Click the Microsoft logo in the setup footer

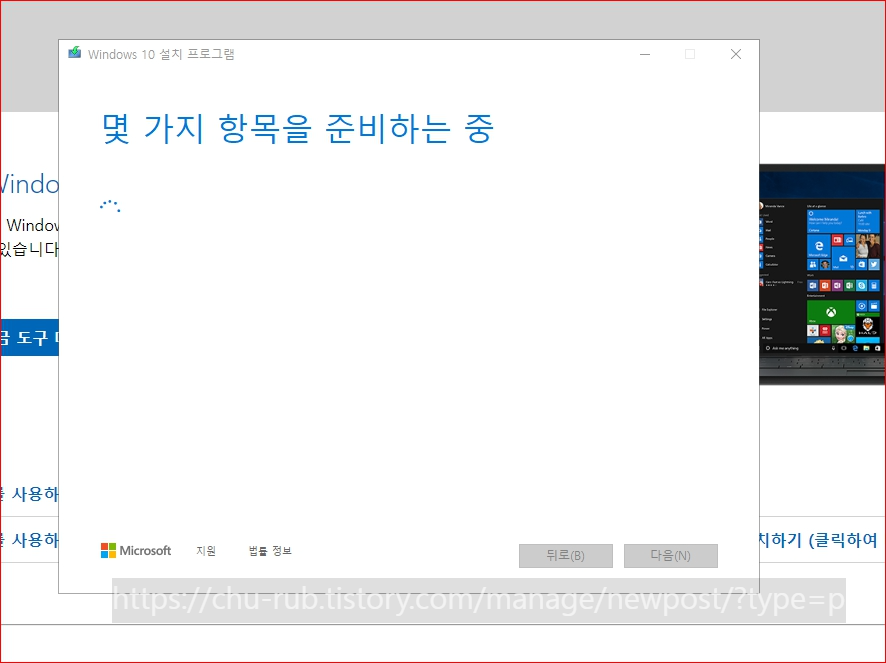(x=136, y=551)
